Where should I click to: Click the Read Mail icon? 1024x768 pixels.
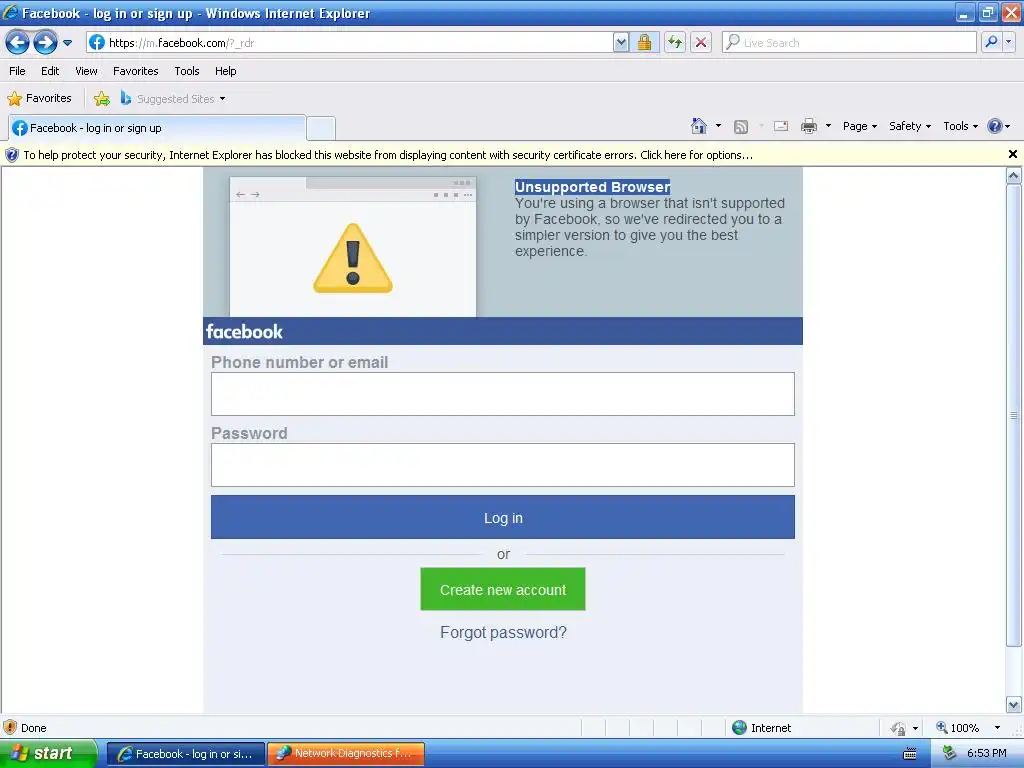(781, 126)
